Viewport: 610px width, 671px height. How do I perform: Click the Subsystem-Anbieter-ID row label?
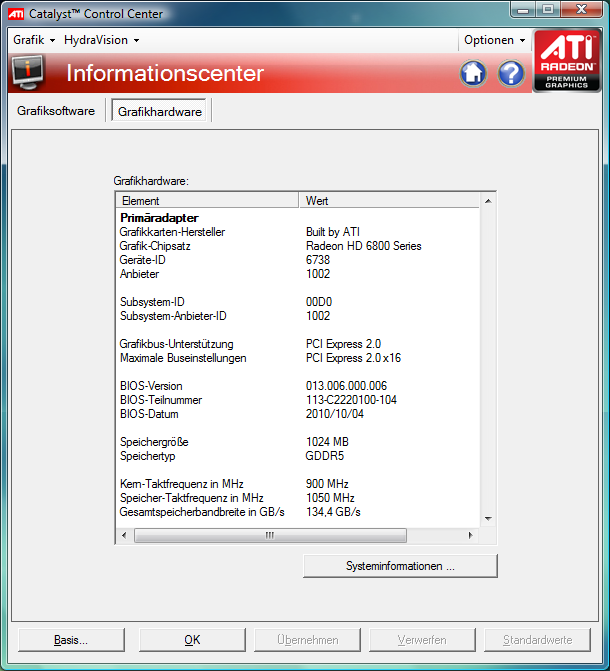point(173,316)
